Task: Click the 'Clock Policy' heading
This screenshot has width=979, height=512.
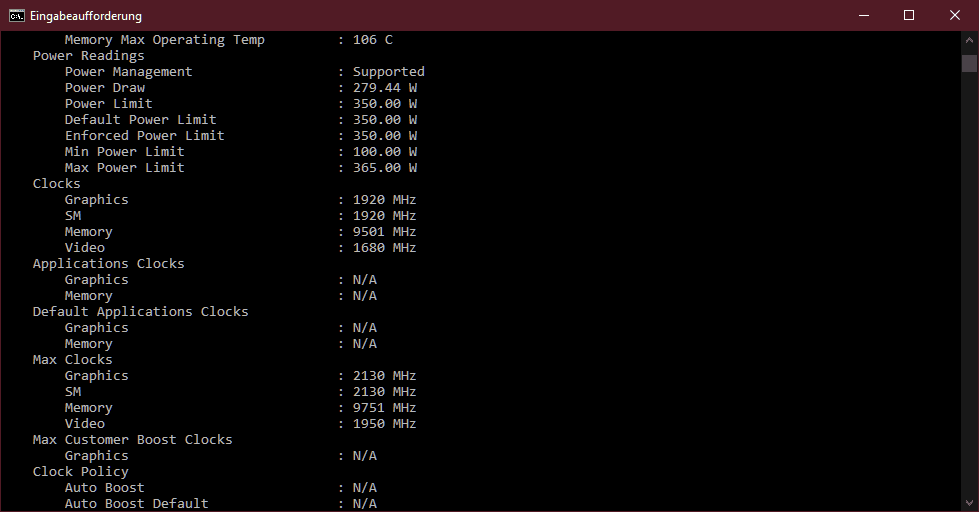Action: tap(81, 472)
